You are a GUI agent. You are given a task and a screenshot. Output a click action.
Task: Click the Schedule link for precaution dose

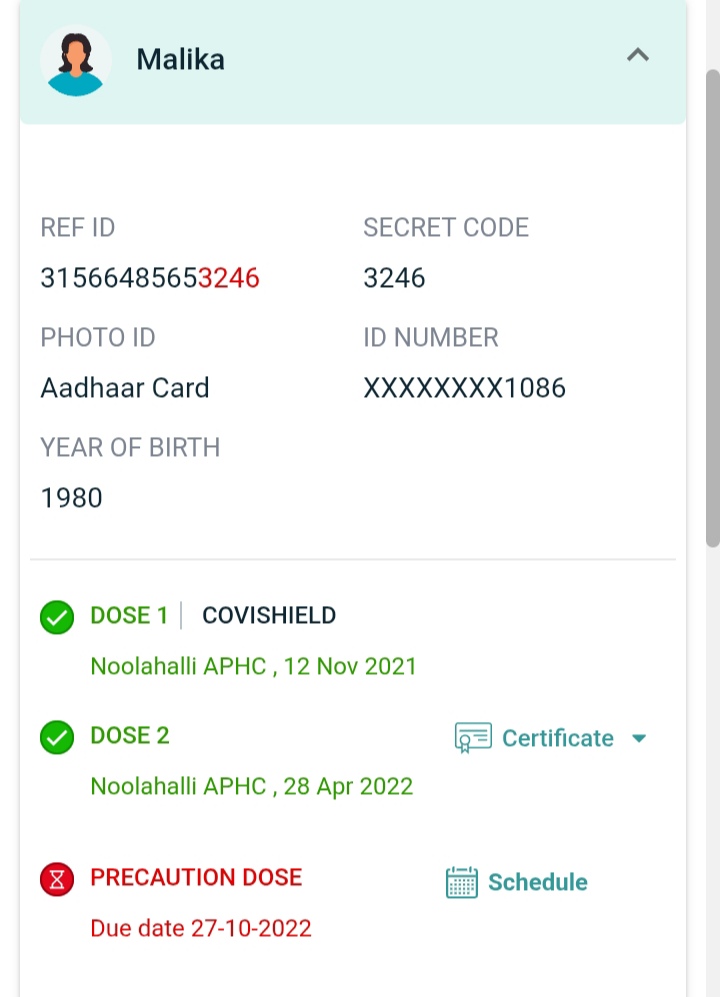tap(537, 882)
